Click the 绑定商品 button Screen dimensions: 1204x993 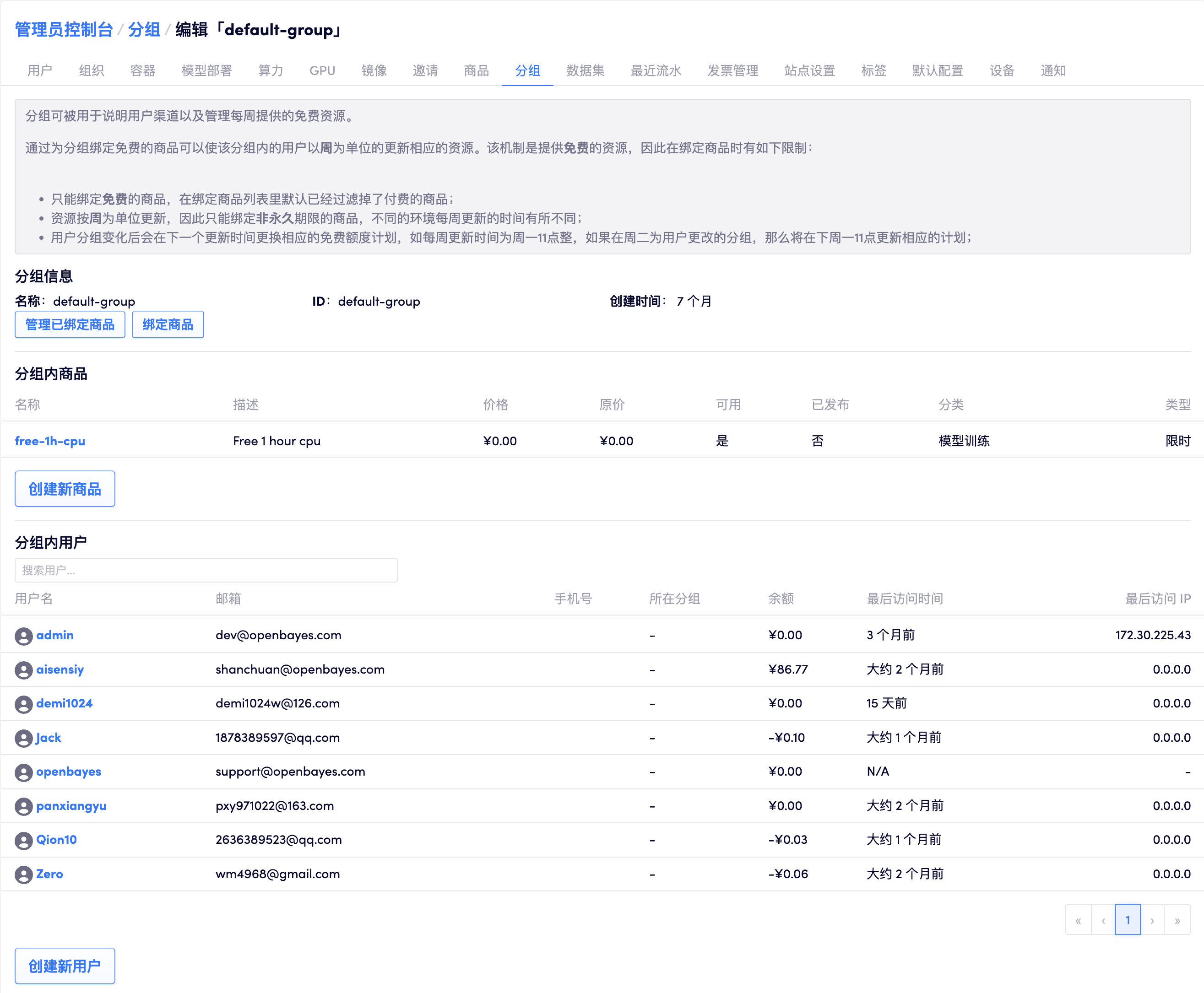coord(168,324)
